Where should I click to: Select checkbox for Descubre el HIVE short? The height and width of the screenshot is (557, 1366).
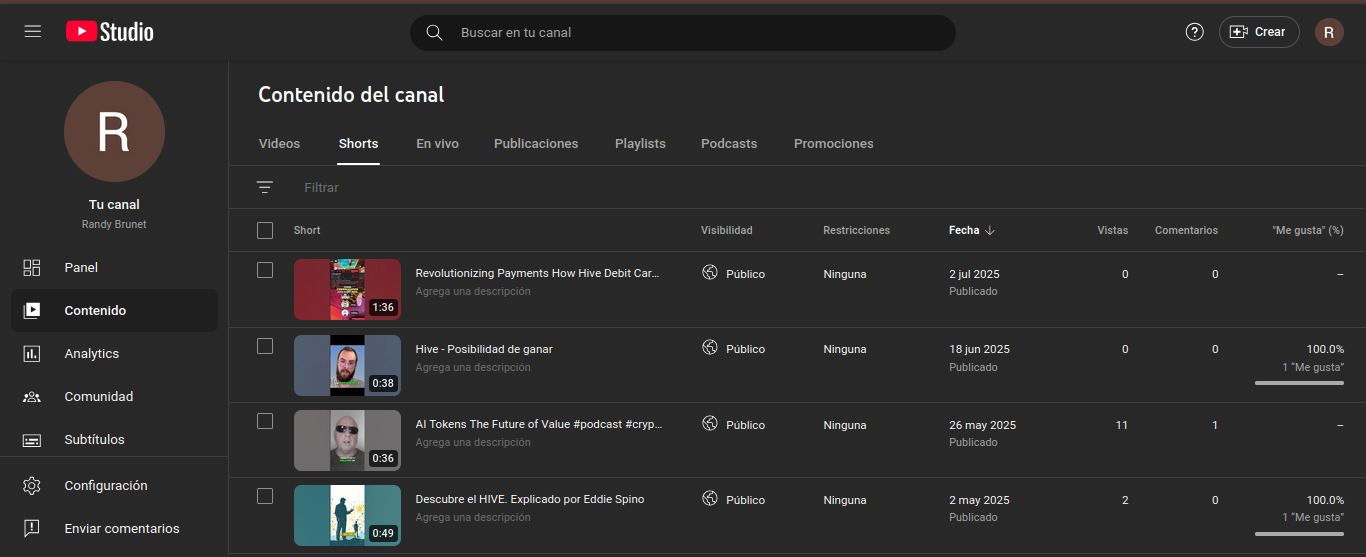pos(265,496)
